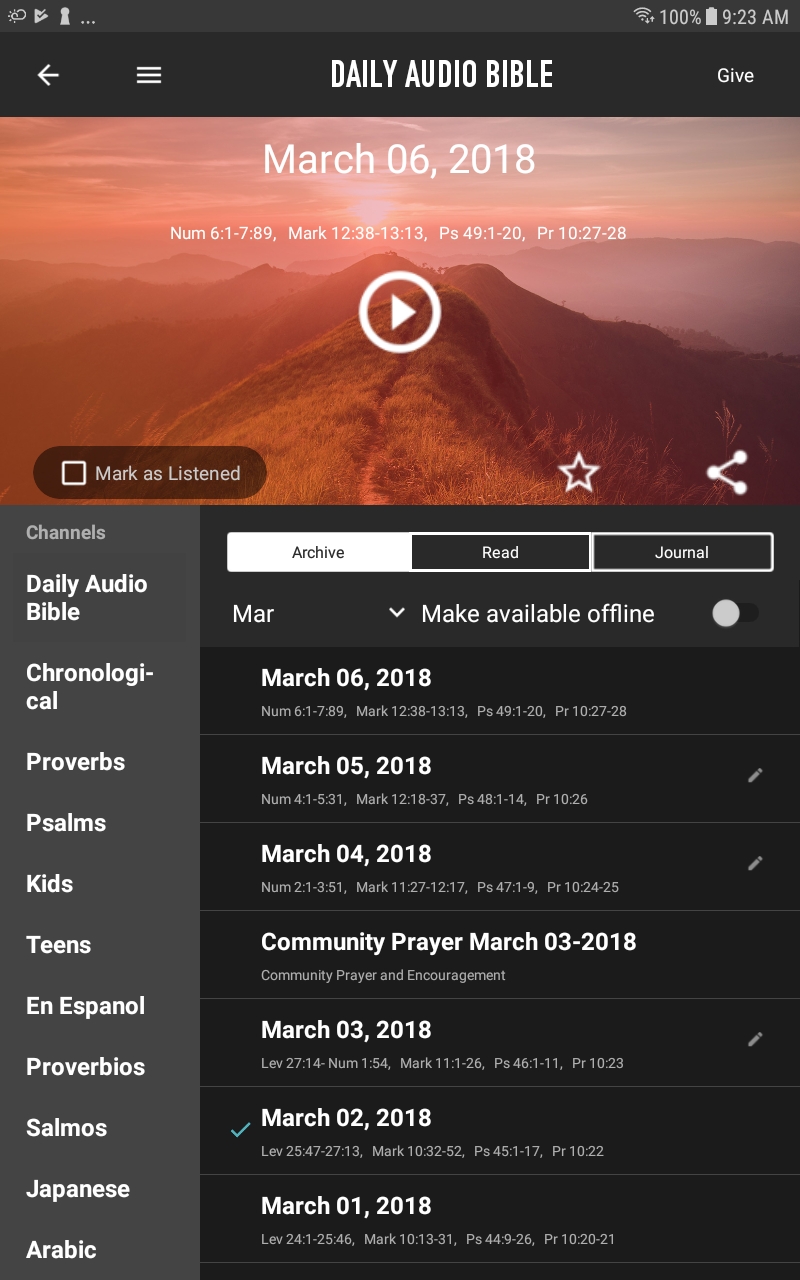
Task: Tap the Give button
Action: (x=735, y=75)
